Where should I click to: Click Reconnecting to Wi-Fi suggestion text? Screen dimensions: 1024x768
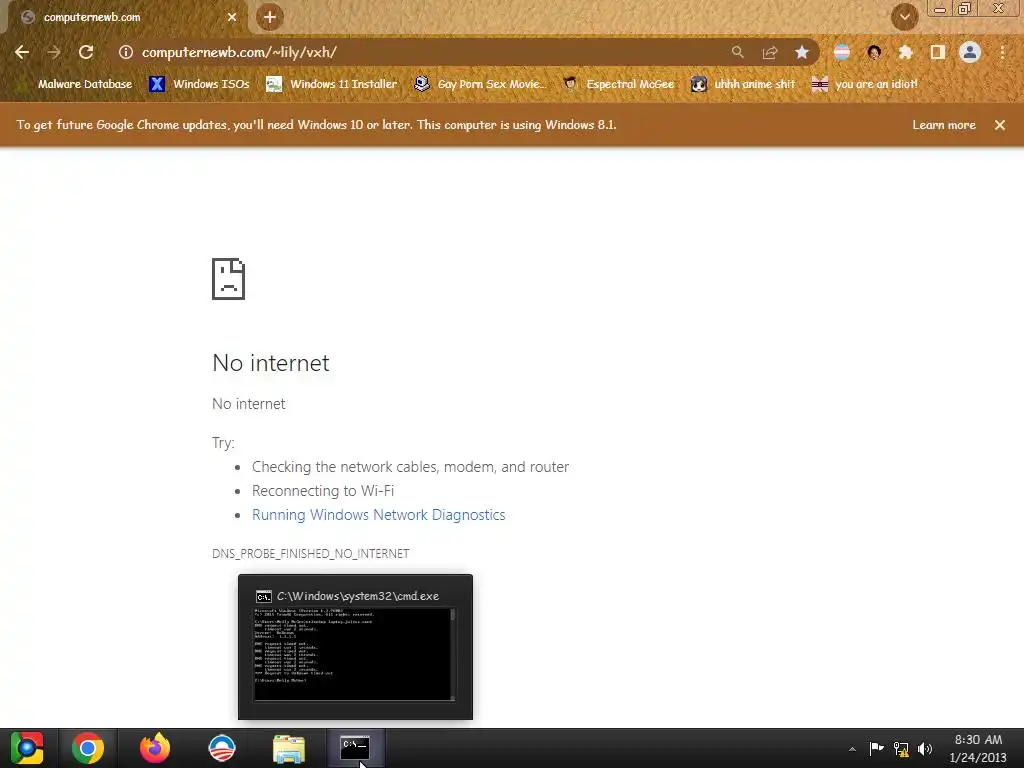(323, 491)
